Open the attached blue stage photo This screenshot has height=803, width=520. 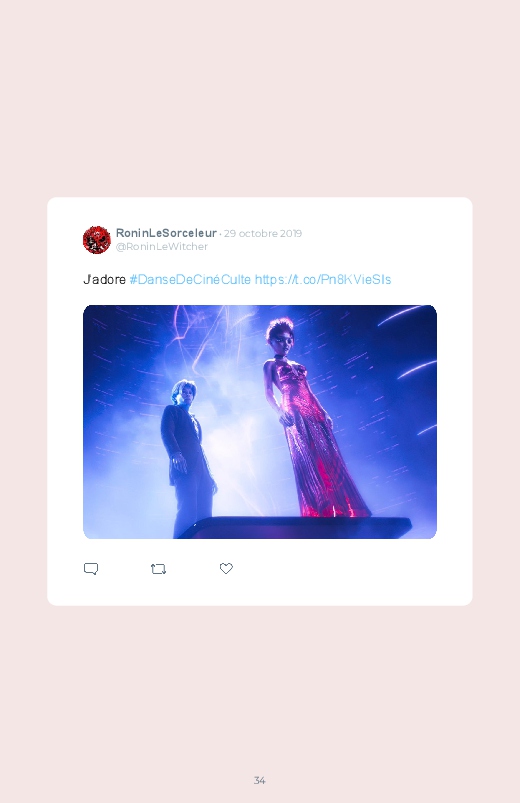[x=260, y=421]
